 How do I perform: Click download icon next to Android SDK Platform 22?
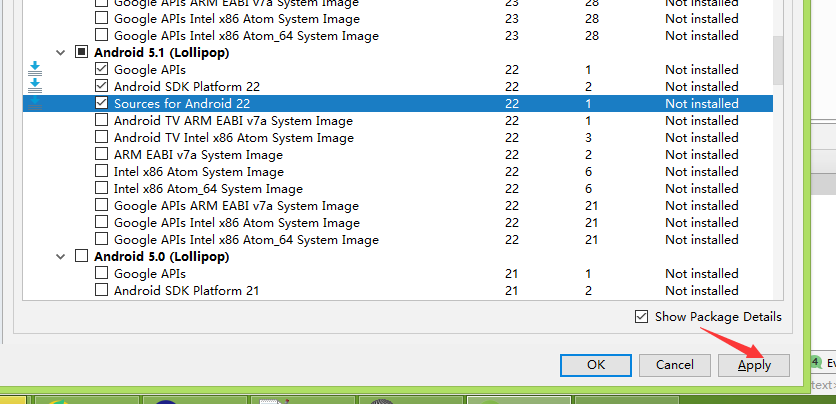[x=35, y=86]
